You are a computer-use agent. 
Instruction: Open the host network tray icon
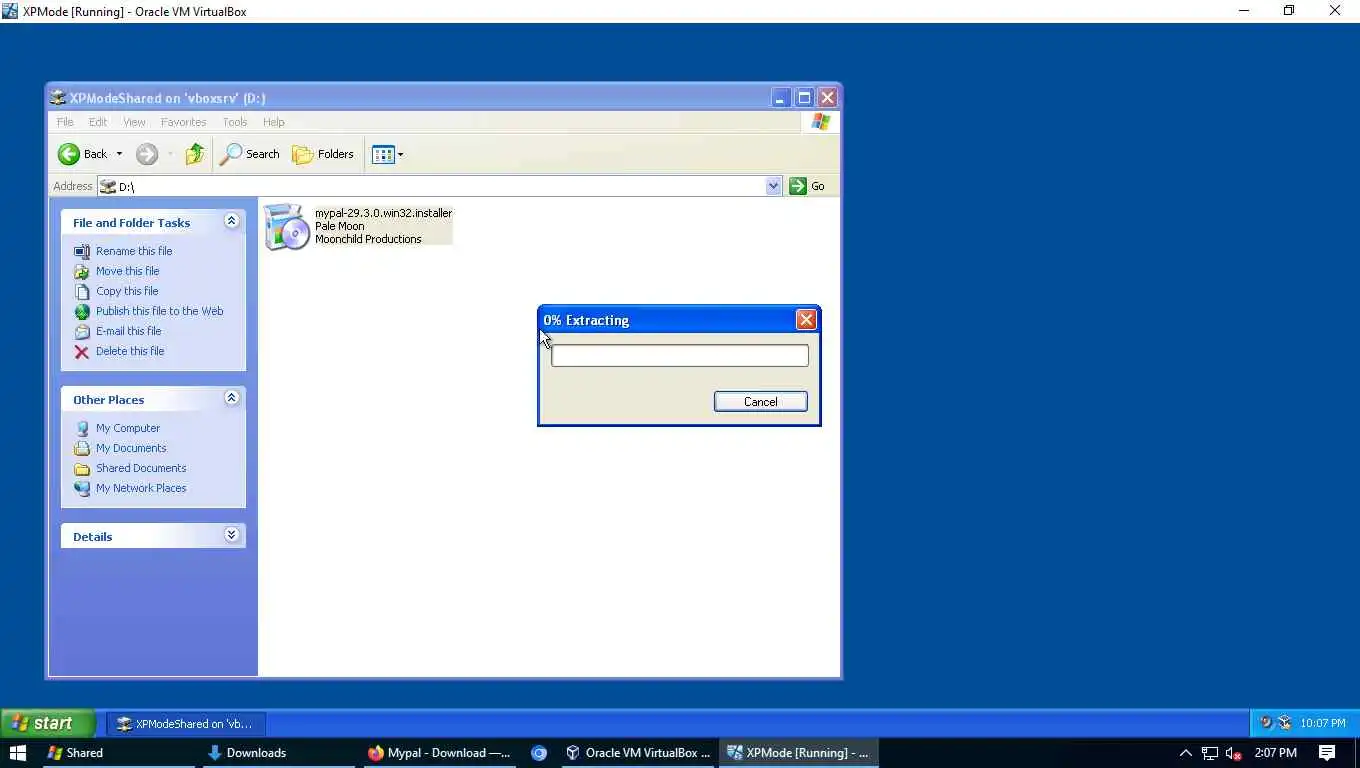click(1210, 753)
